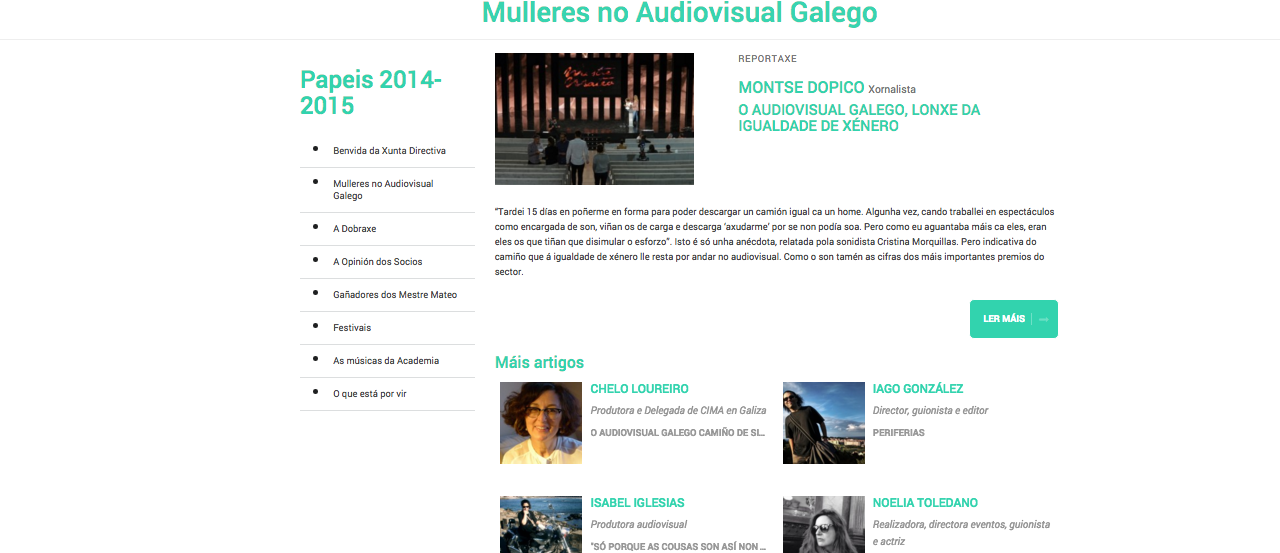Screen dimensions: 1280x553
Task: Click the Máis artigos heading
Action: click(x=539, y=362)
